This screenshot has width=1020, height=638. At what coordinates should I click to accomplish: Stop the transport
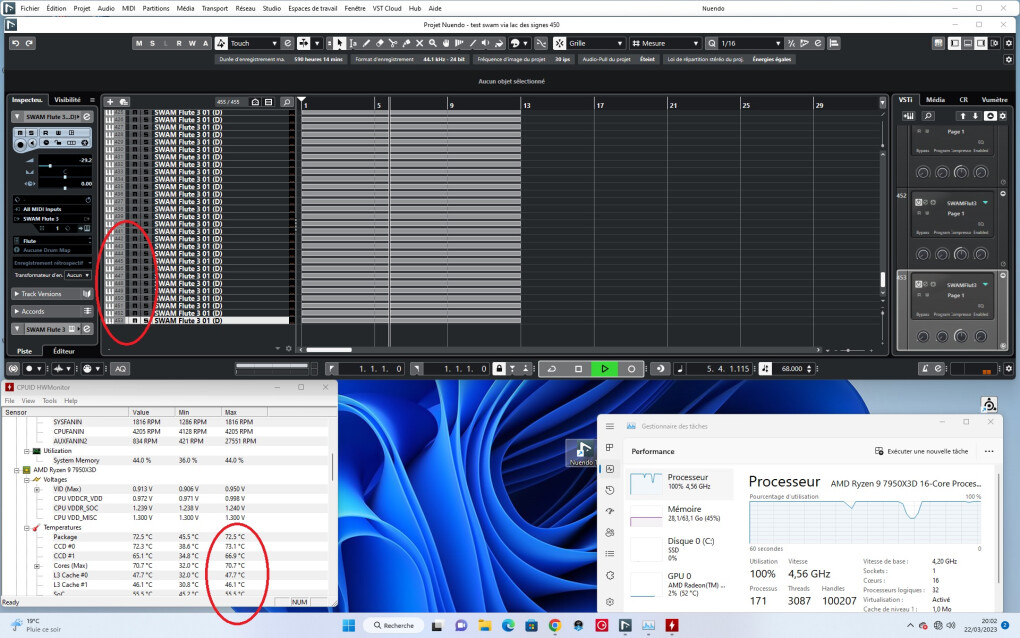click(578, 369)
